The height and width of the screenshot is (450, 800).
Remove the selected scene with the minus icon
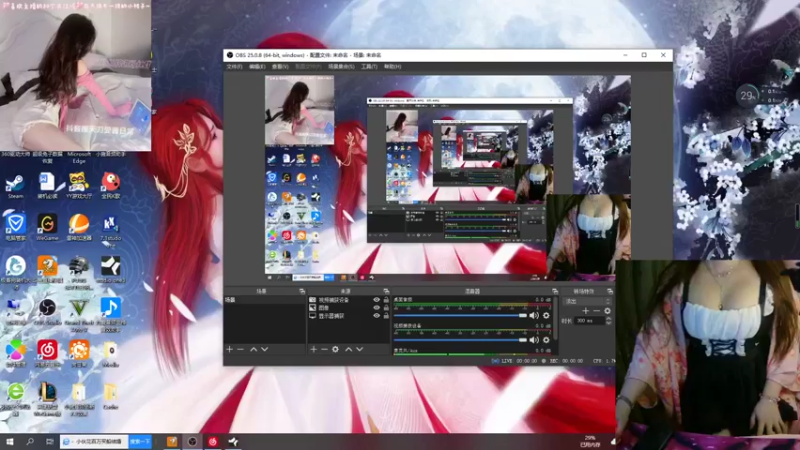click(241, 349)
